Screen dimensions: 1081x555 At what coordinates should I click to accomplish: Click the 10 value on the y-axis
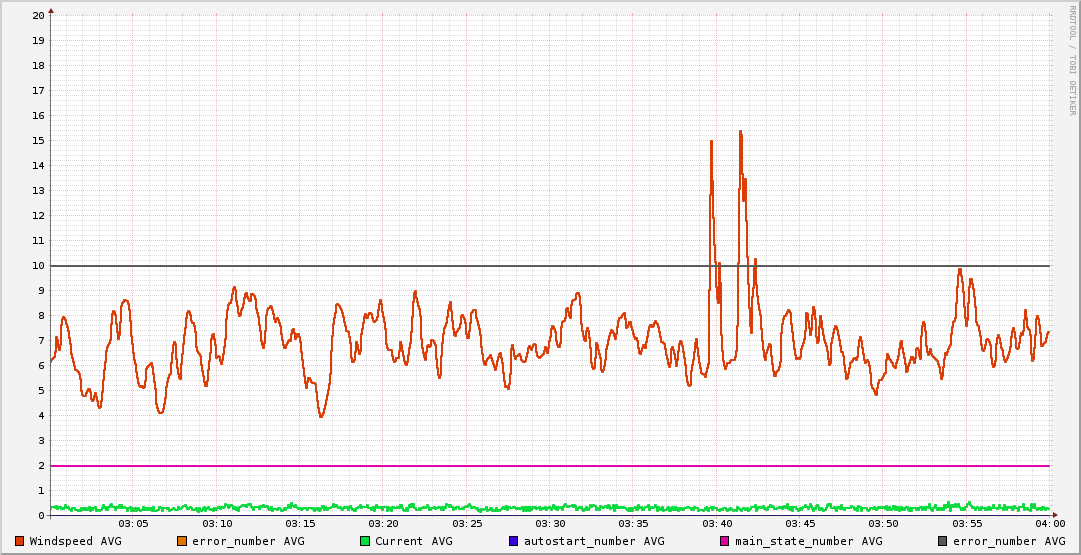38,266
